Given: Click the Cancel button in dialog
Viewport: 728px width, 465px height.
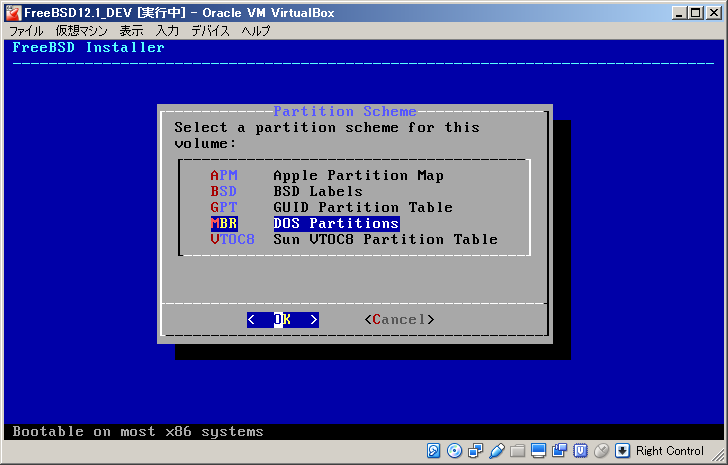Looking at the screenshot, I should coord(399,320).
